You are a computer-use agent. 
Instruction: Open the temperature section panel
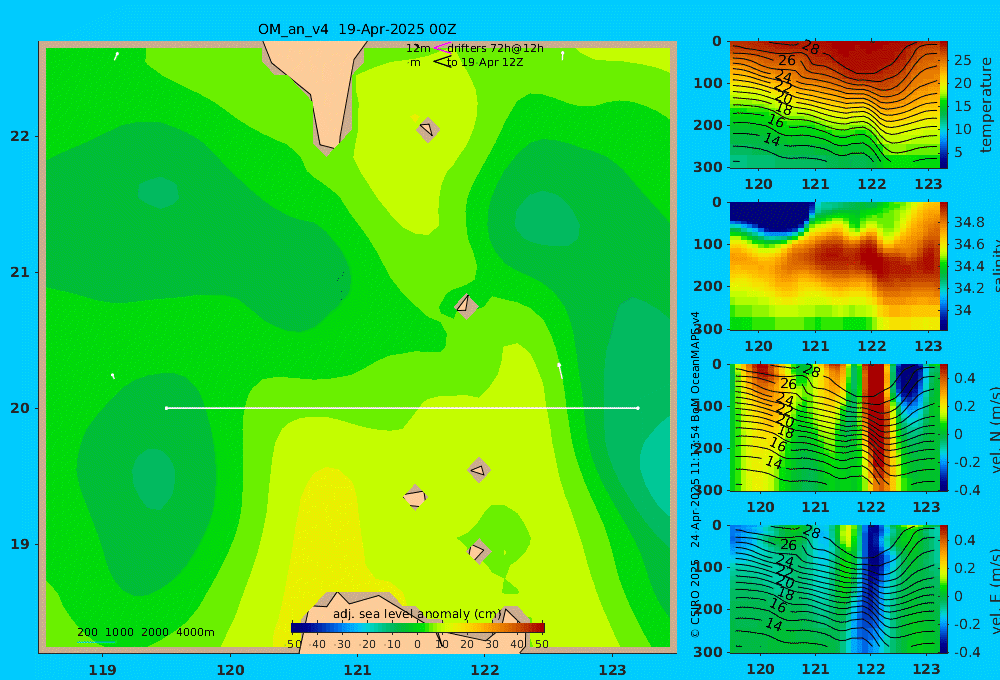tap(834, 105)
